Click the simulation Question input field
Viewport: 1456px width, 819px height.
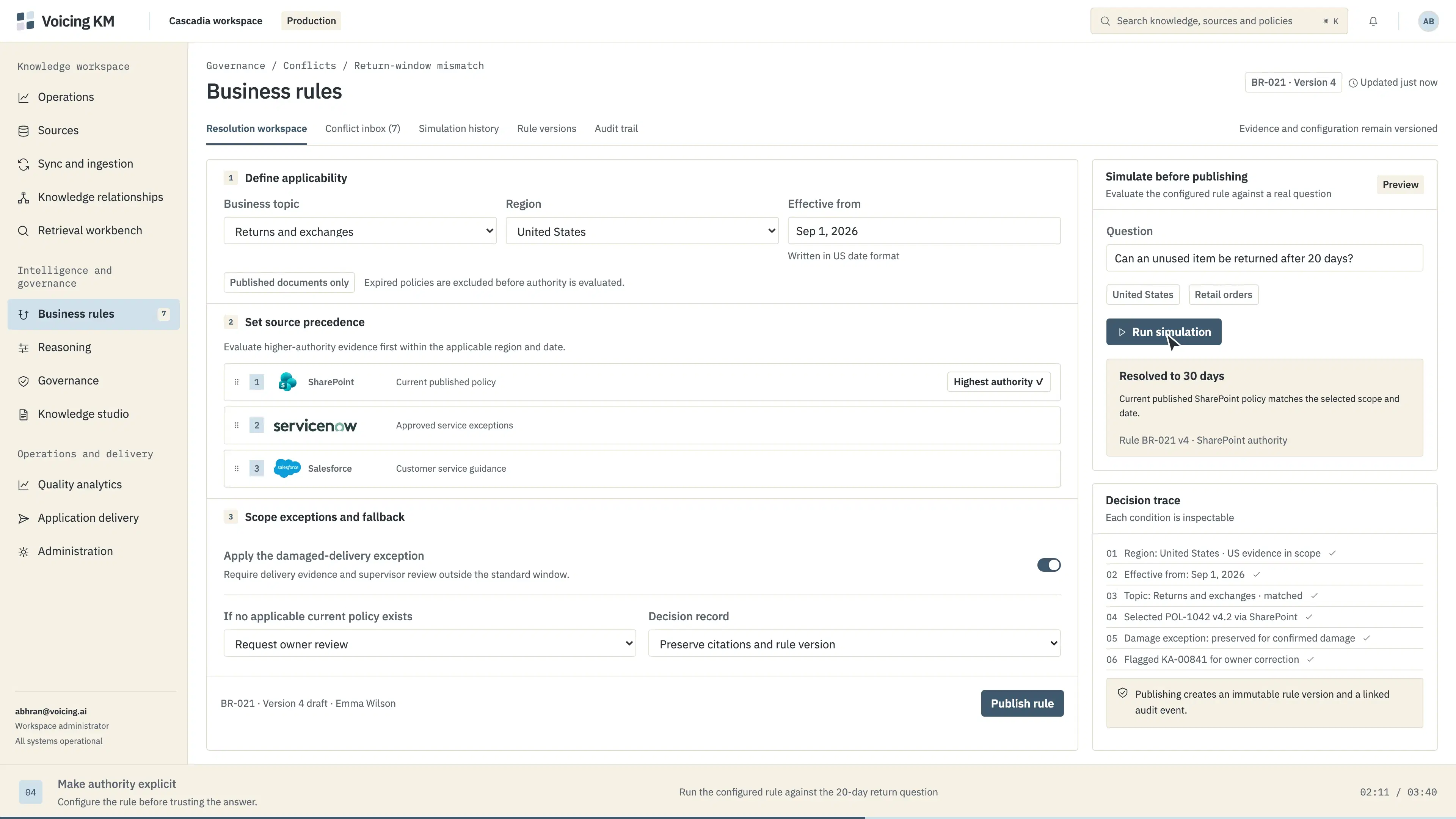[1265, 258]
